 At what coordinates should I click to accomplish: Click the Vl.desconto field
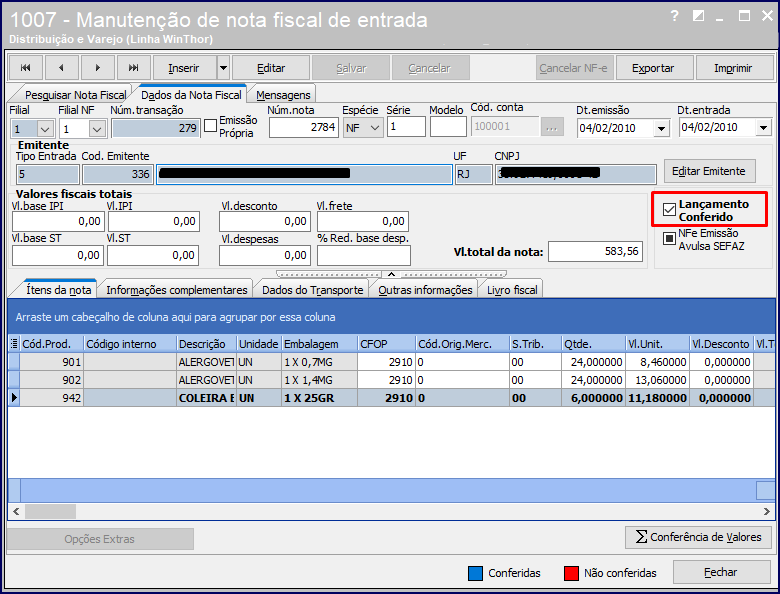[265, 221]
